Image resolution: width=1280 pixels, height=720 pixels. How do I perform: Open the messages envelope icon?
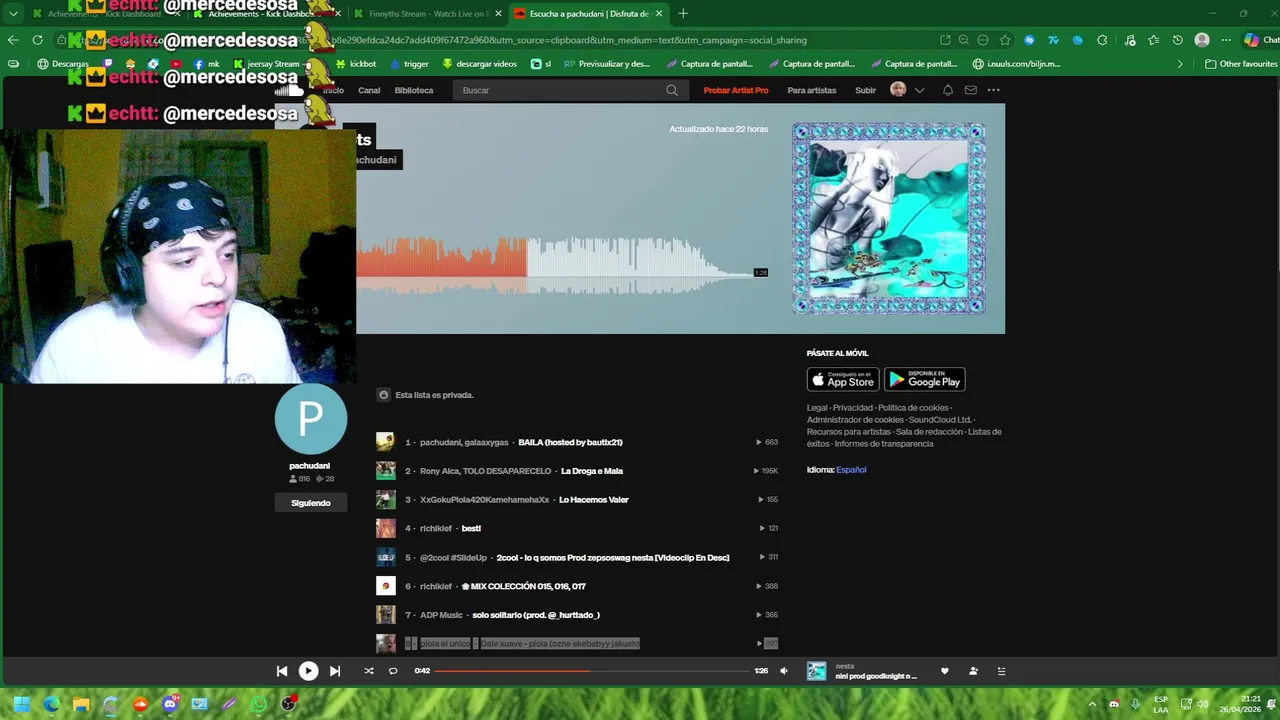[970, 90]
